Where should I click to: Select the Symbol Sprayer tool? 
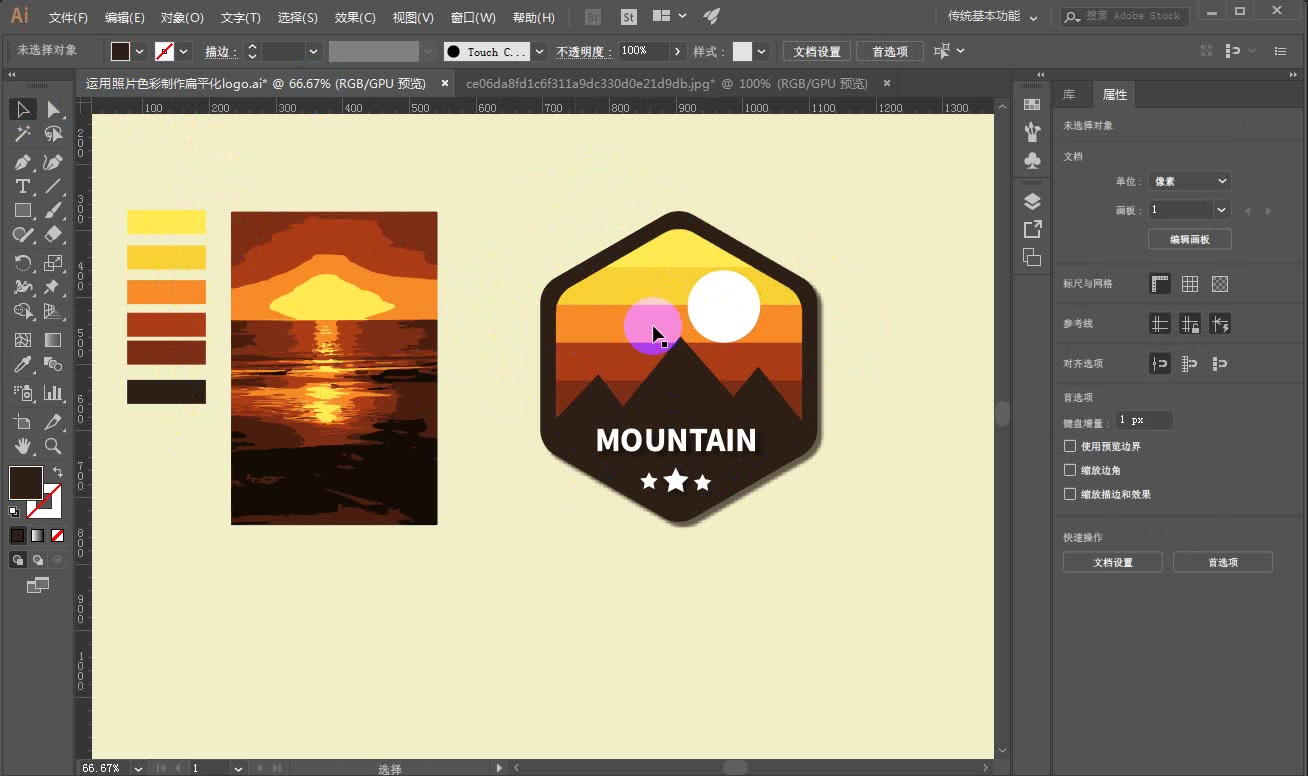click(22, 393)
